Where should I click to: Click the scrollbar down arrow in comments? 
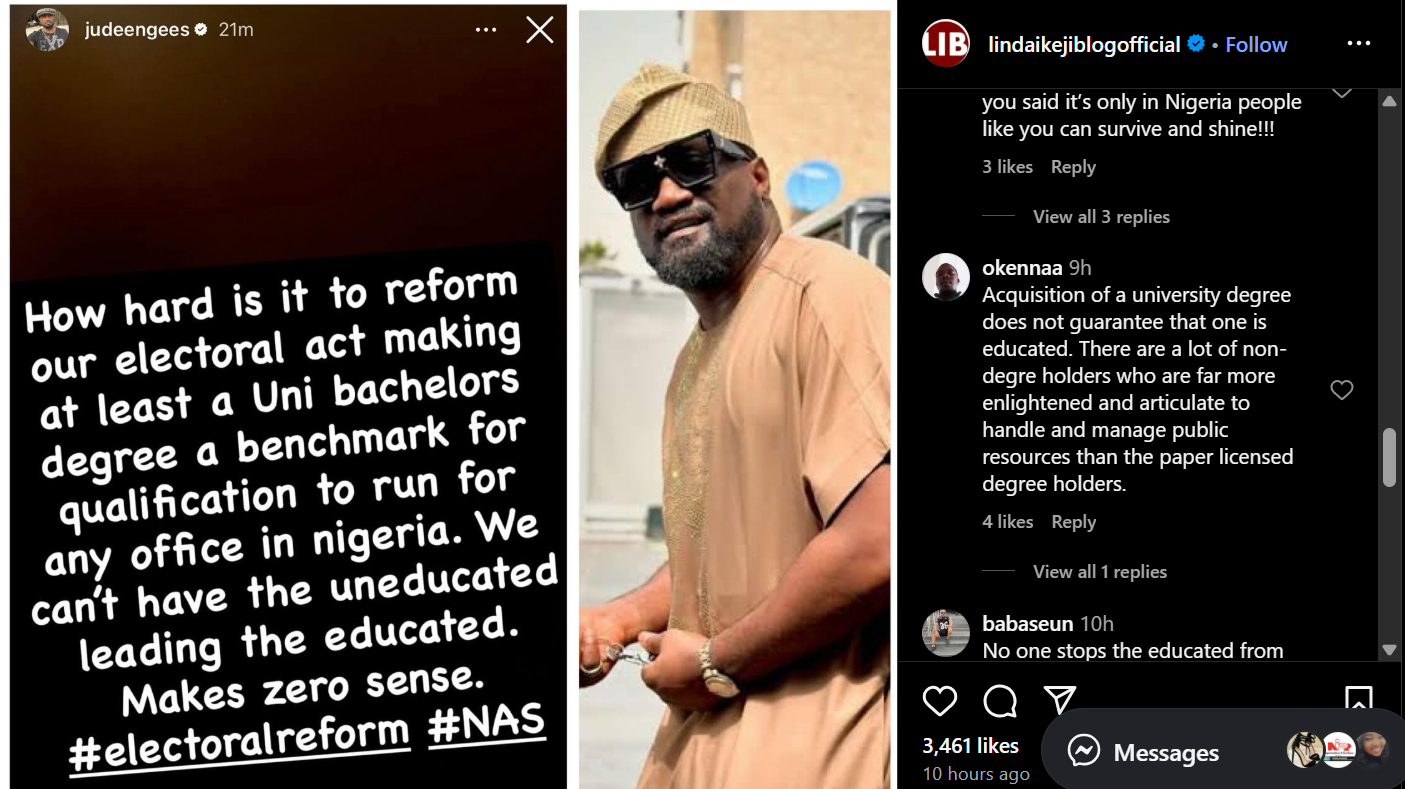(x=1389, y=650)
